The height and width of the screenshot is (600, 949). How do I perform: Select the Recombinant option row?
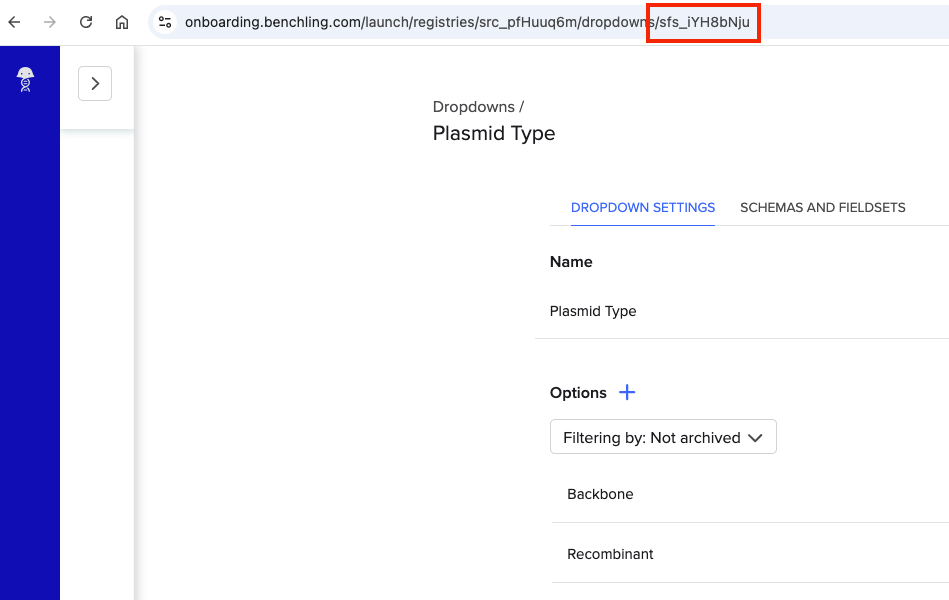(610, 554)
